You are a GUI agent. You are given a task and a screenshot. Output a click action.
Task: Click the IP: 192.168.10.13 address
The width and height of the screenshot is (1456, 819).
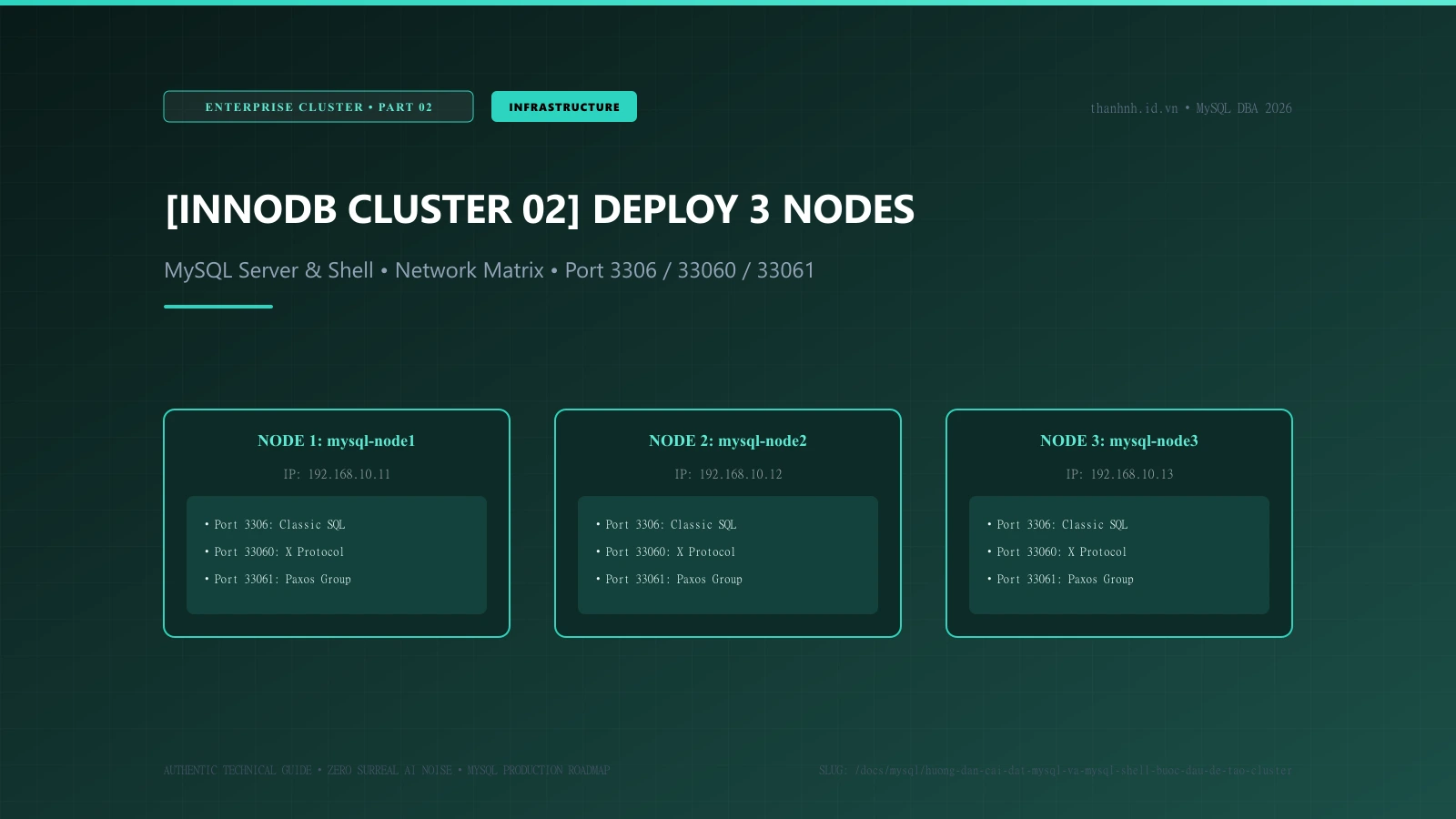1119,474
